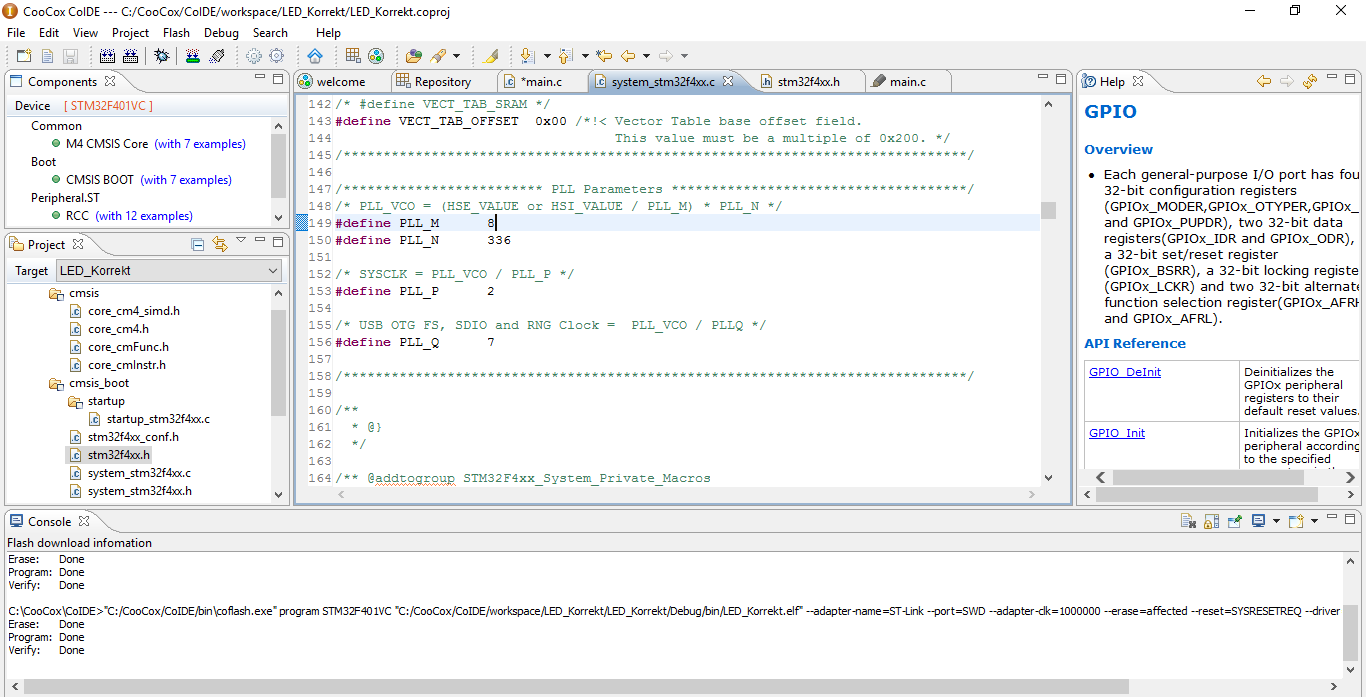
Task: Click the PLL_M value 8 in the editor
Action: (x=491, y=223)
